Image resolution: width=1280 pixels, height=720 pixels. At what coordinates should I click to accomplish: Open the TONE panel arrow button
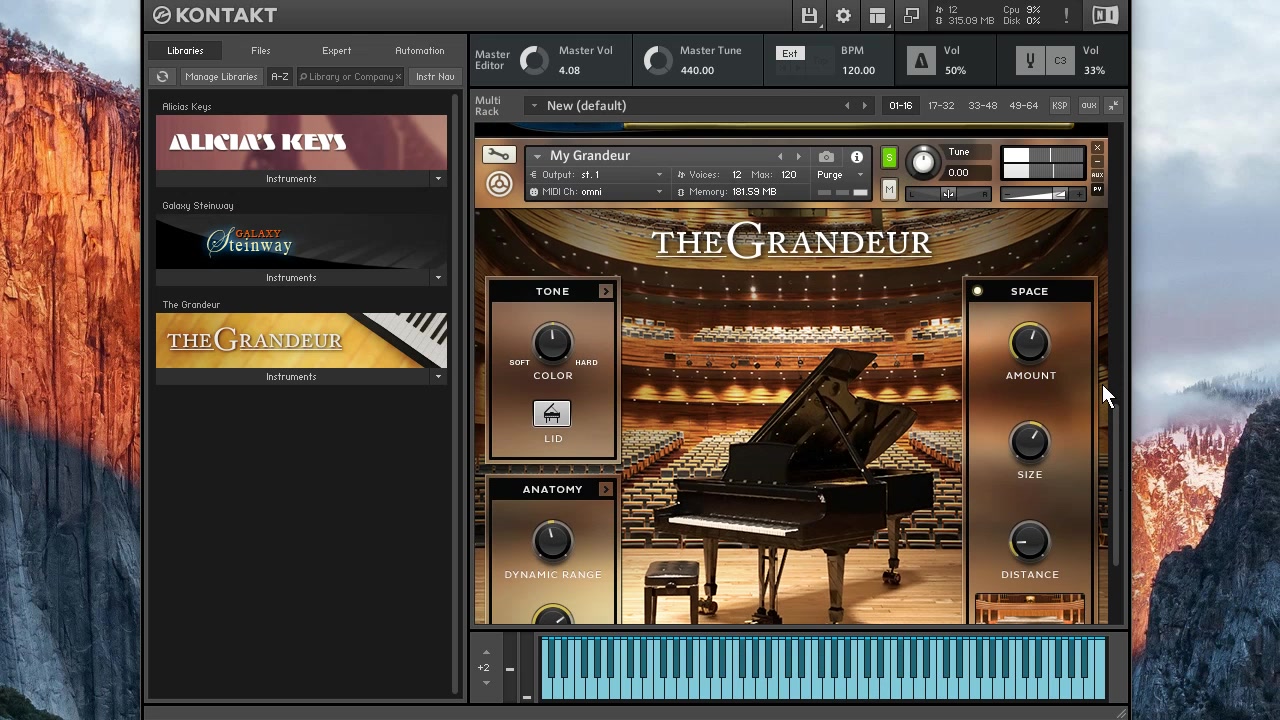point(605,291)
